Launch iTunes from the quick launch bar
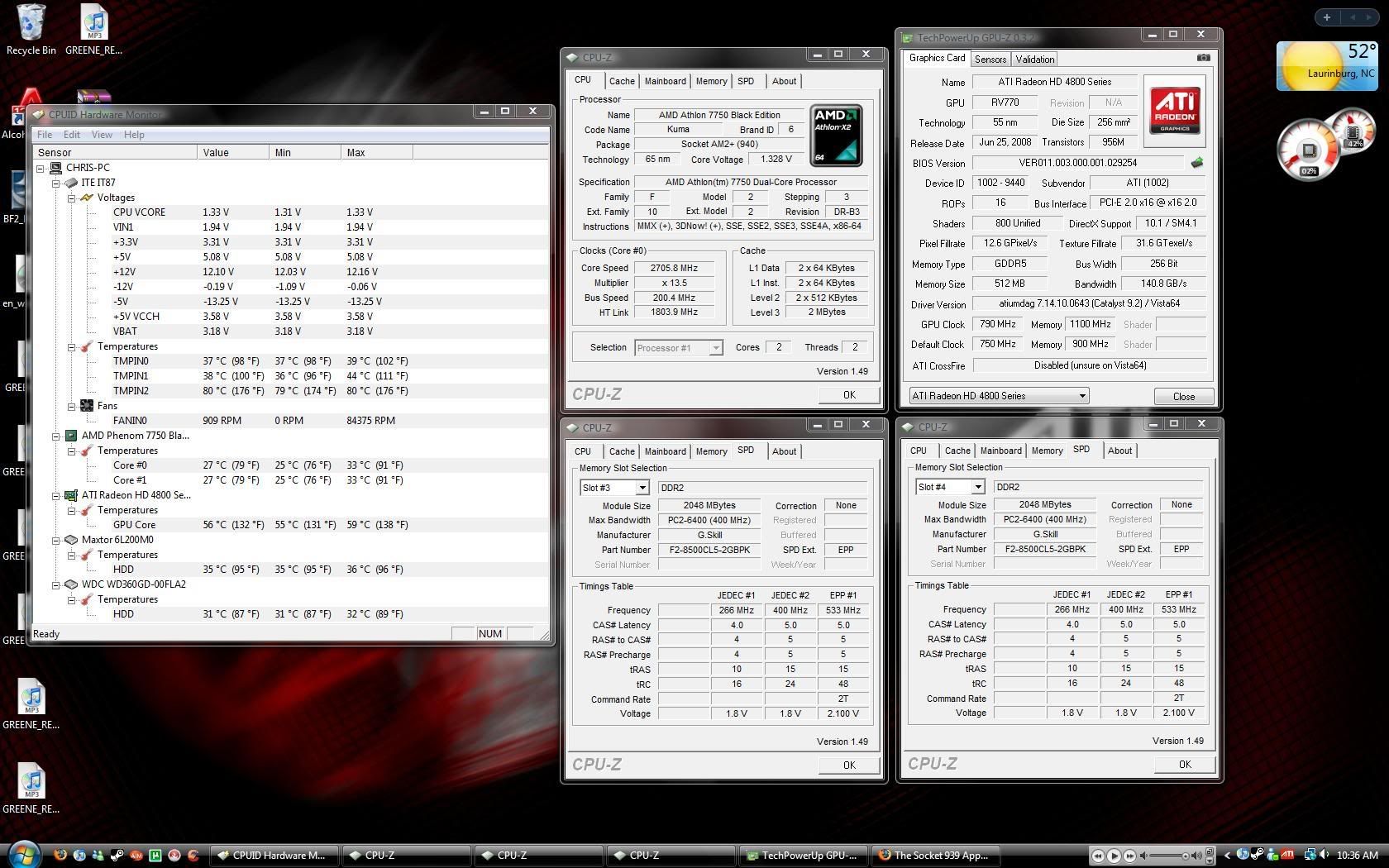 [79, 855]
